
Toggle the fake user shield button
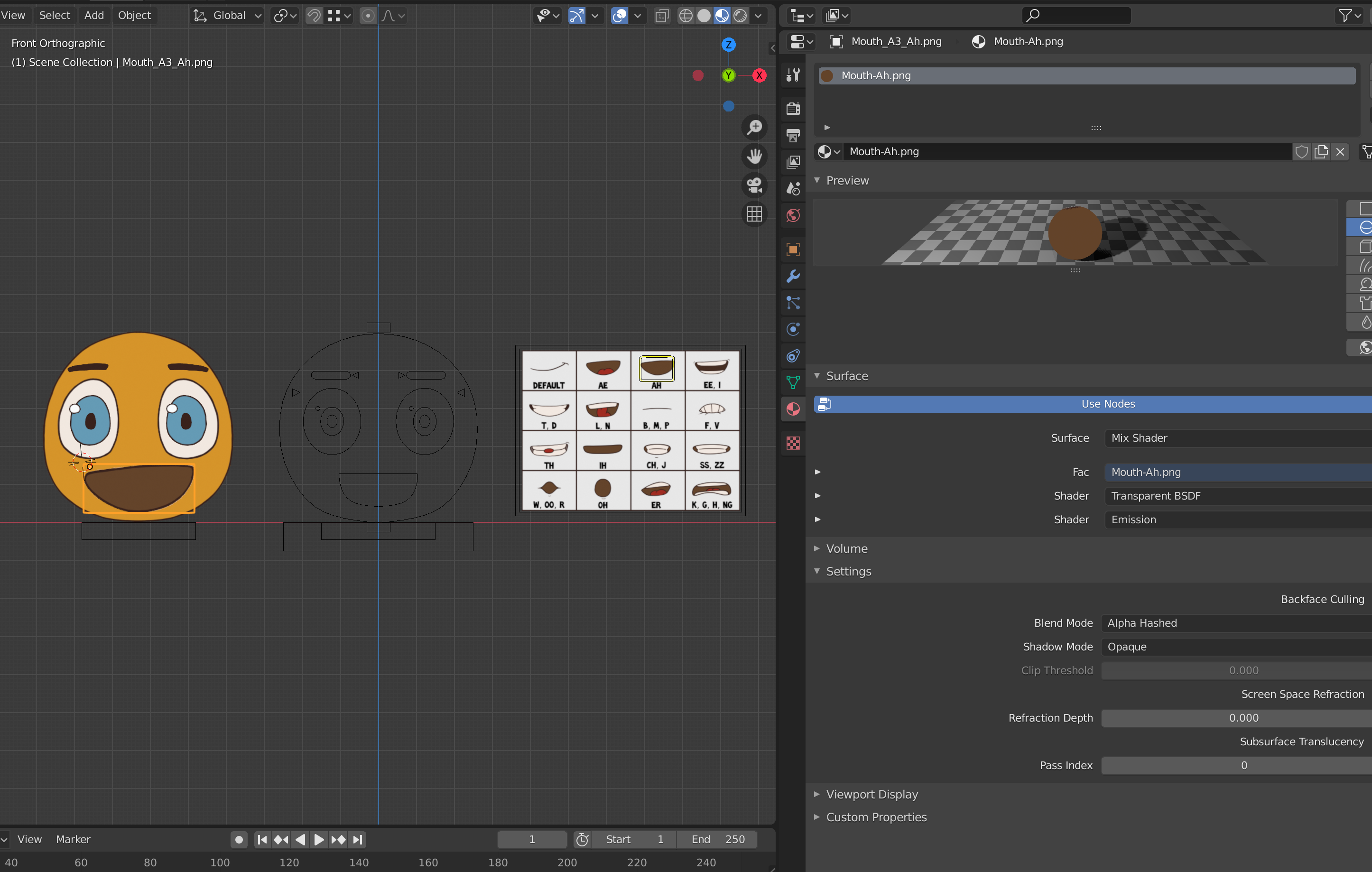(x=1301, y=152)
